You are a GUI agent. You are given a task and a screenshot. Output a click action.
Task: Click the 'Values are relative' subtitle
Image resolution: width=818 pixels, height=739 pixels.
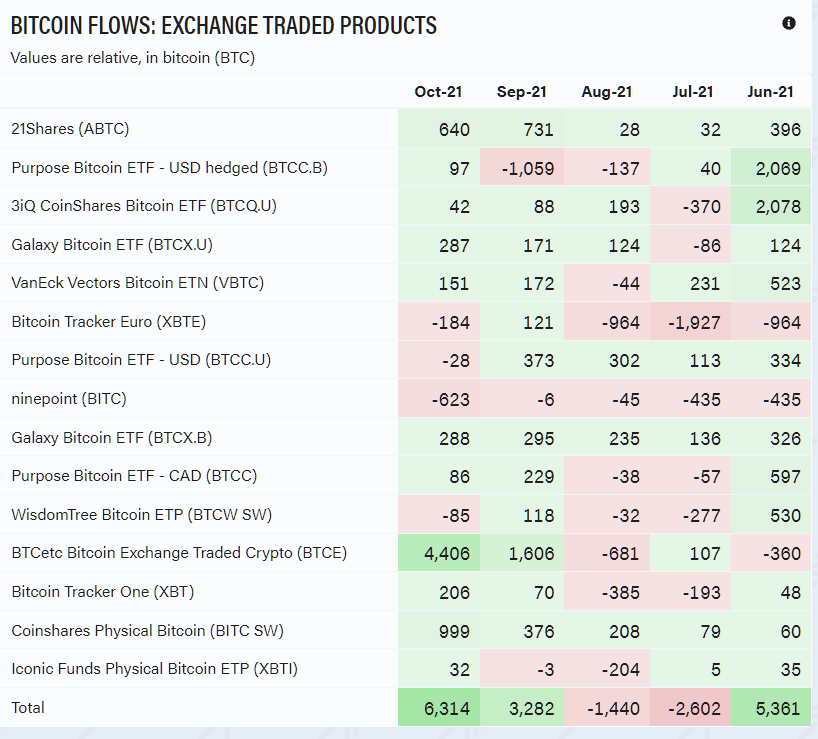[x=133, y=57]
